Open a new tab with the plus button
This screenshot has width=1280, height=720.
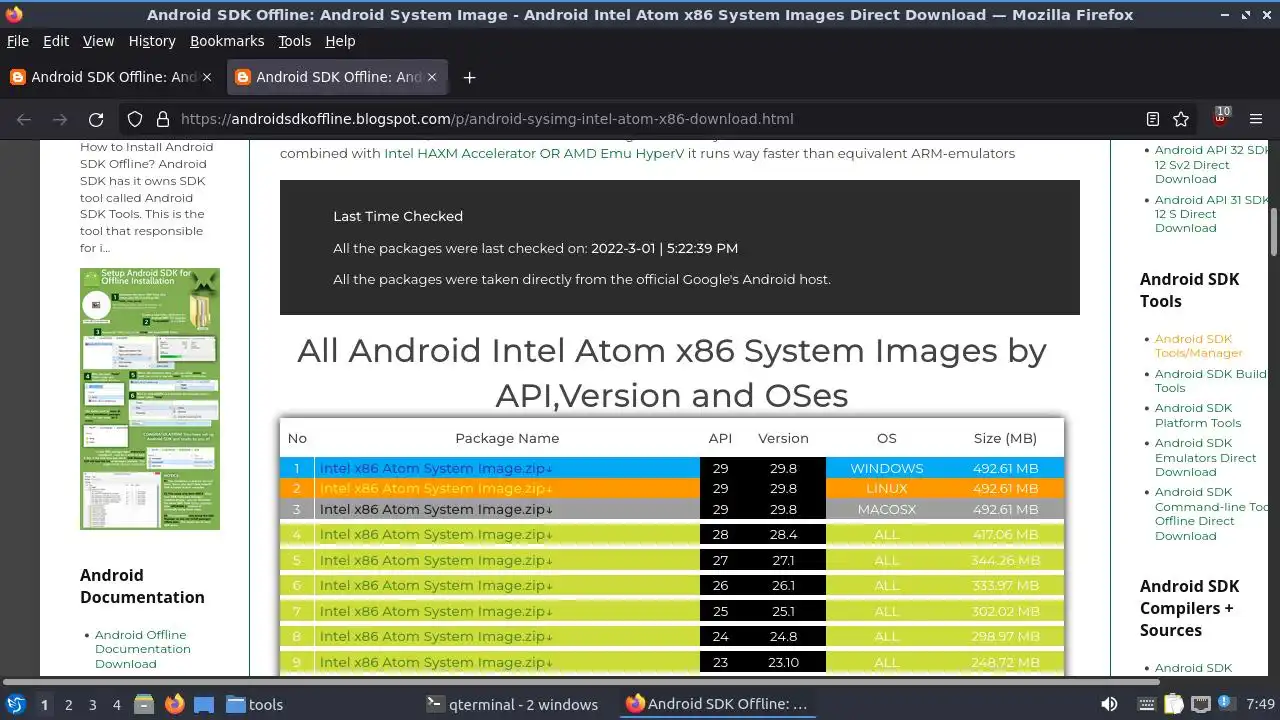coord(469,77)
